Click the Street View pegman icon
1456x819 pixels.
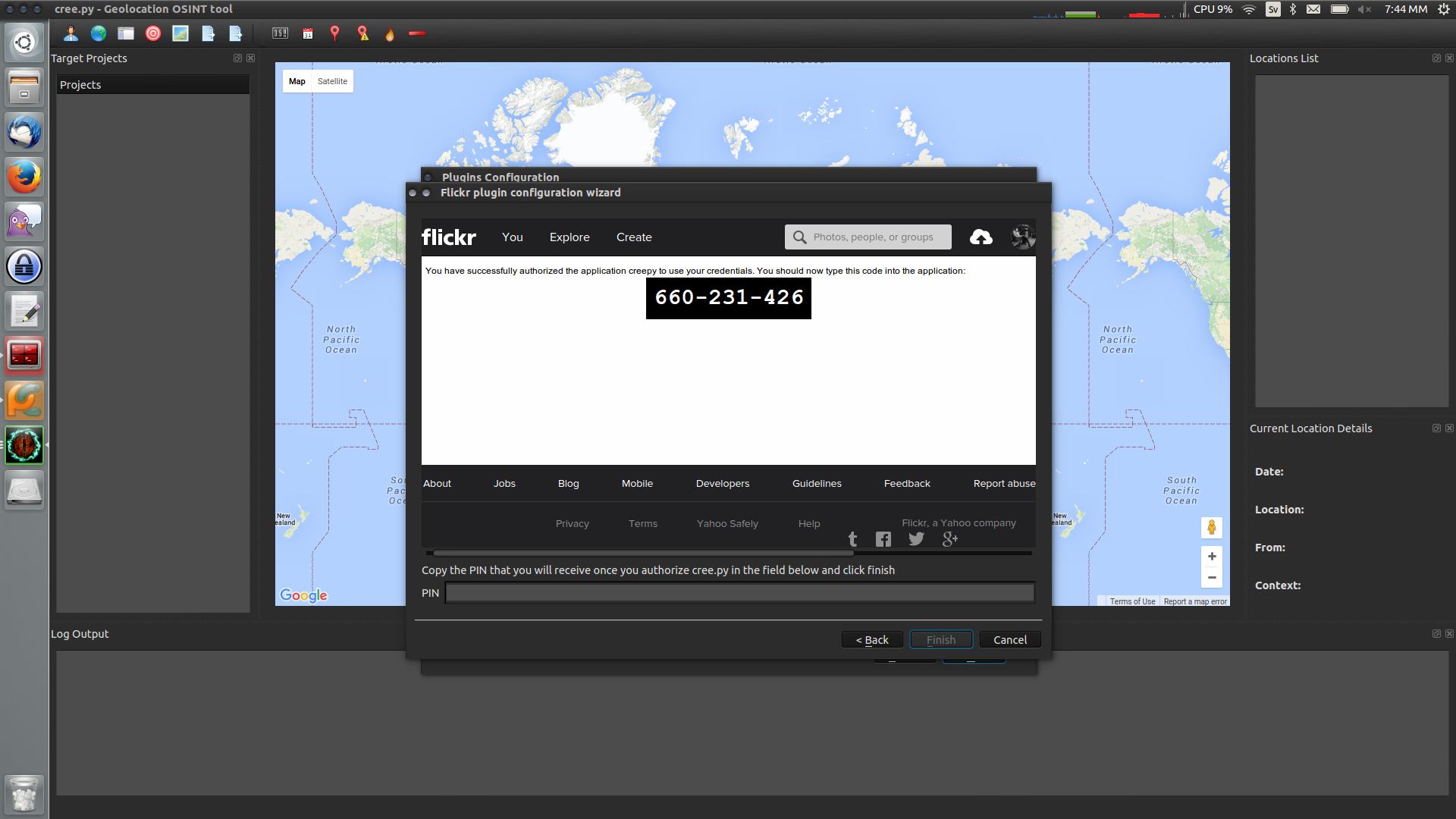click(x=1212, y=528)
